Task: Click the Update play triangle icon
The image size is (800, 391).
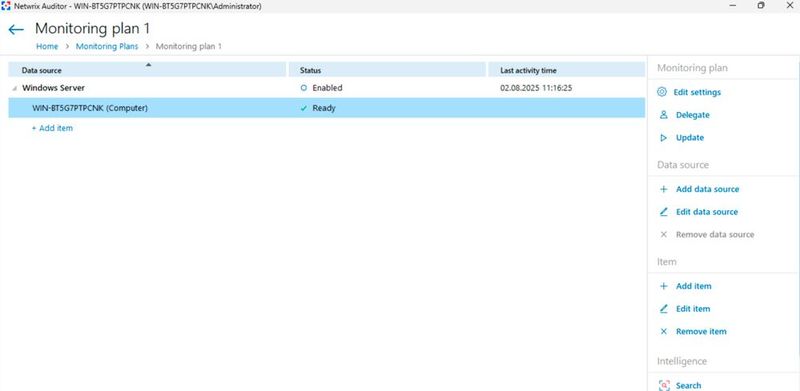Action: [x=663, y=138]
